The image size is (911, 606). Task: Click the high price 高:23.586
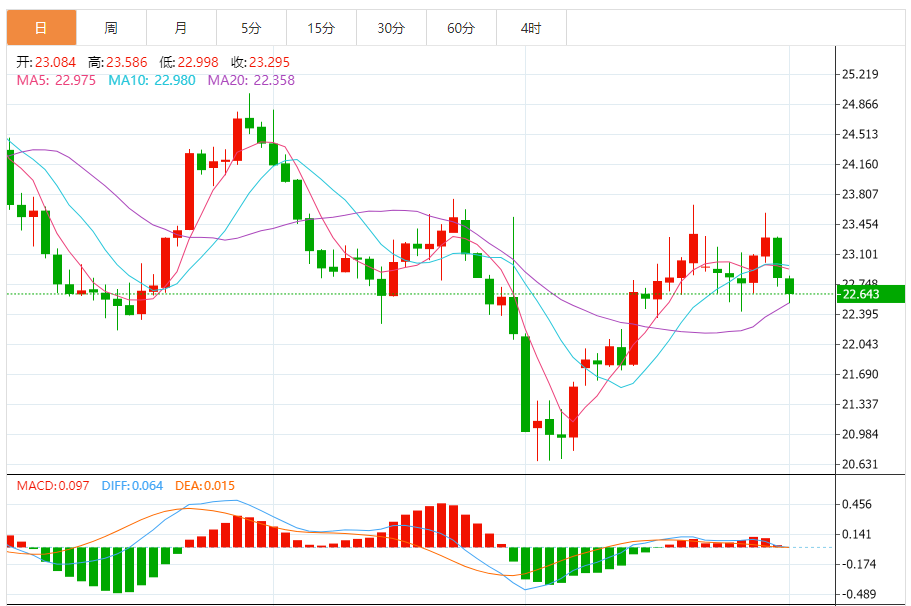point(118,62)
